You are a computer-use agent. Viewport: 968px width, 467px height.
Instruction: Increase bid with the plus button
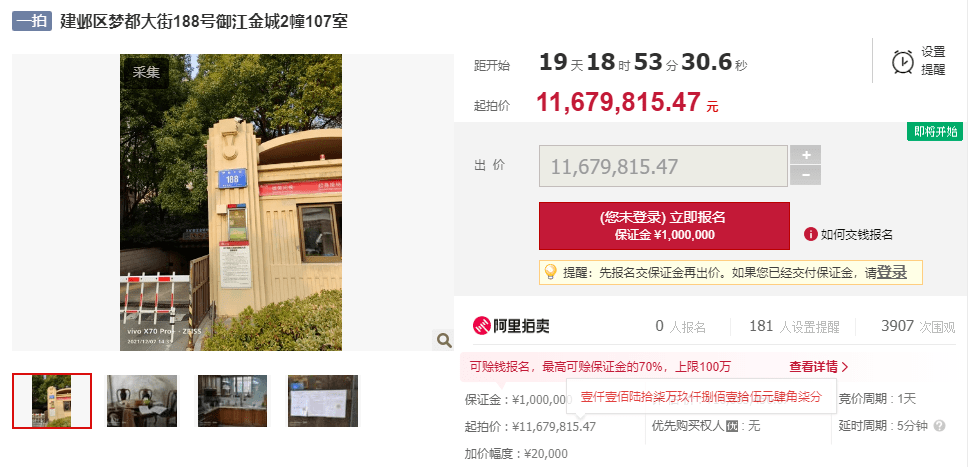tap(806, 154)
